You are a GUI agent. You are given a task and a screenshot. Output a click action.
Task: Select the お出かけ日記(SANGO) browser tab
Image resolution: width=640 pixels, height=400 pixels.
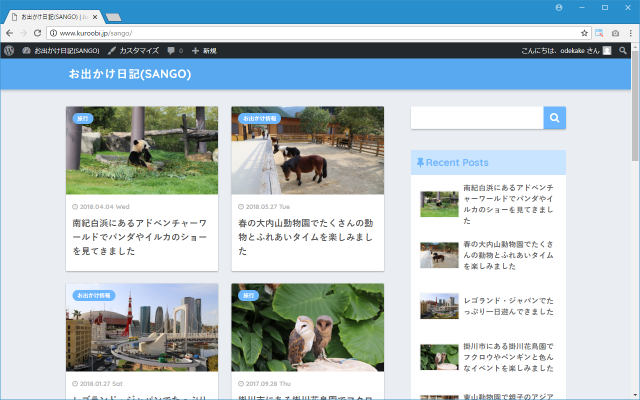pos(55,16)
